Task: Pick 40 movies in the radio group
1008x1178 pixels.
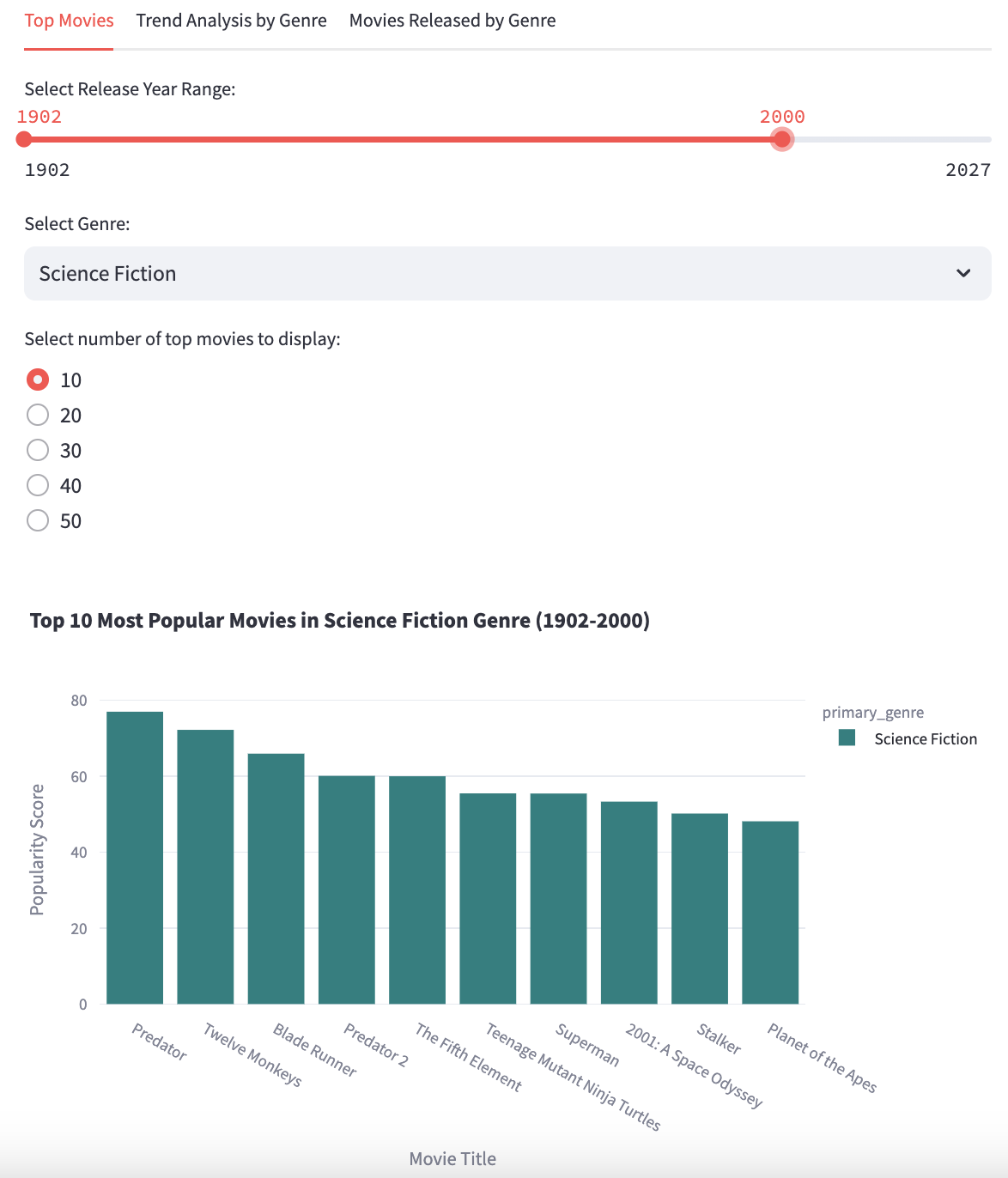Action: 38,485
